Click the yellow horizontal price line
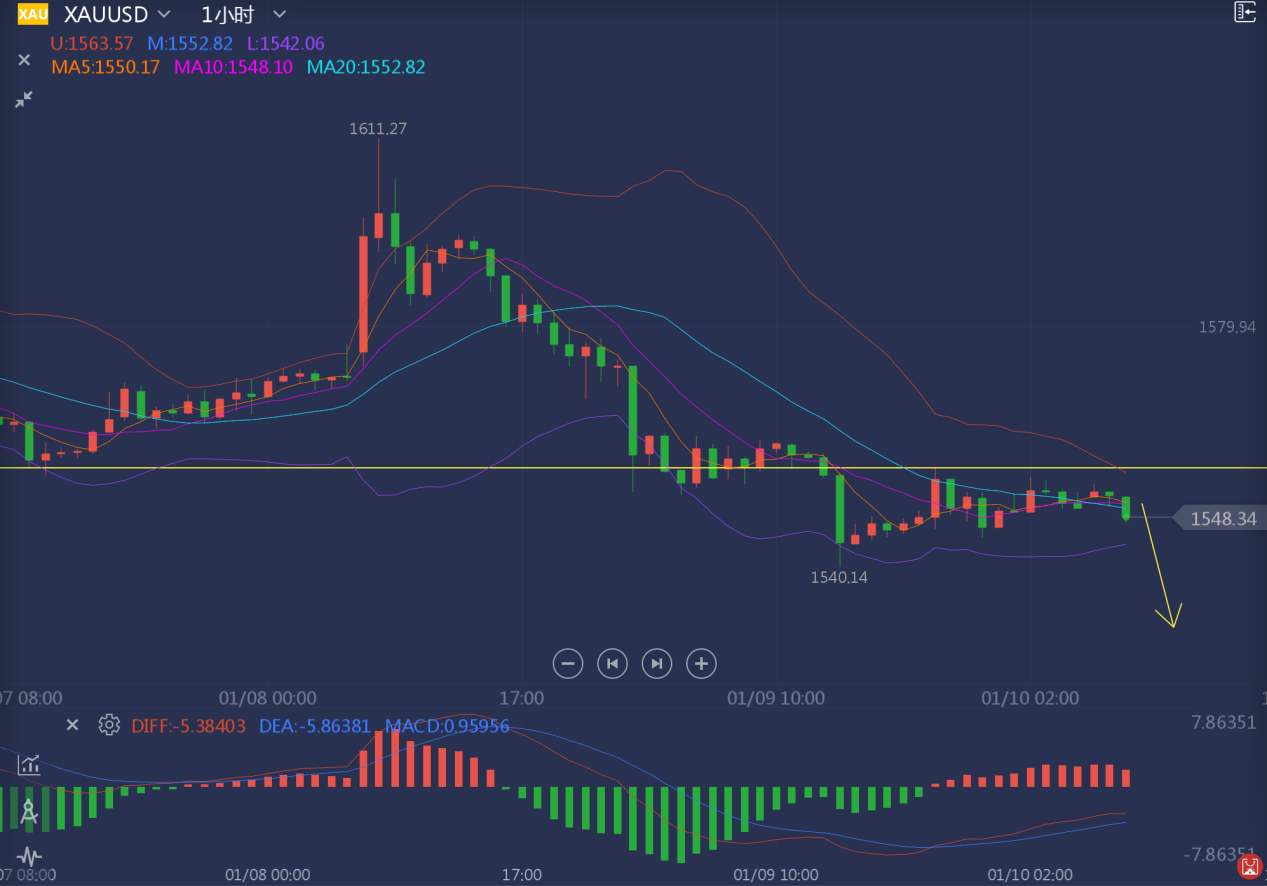Image resolution: width=1267 pixels, height=886 pixels. [633, 468]
